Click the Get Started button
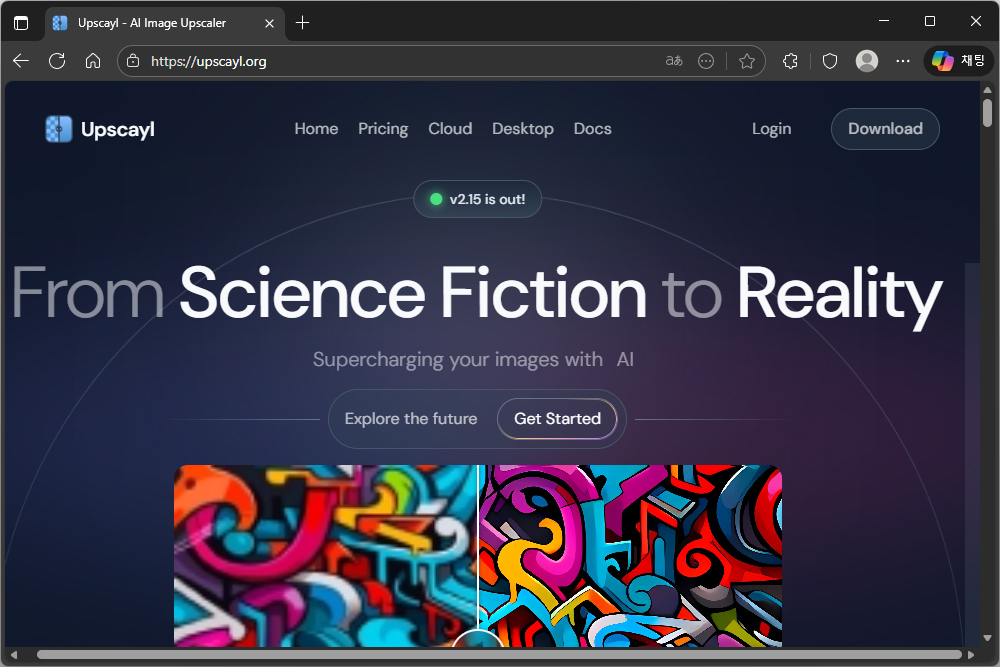 click(x=557, y=419)
